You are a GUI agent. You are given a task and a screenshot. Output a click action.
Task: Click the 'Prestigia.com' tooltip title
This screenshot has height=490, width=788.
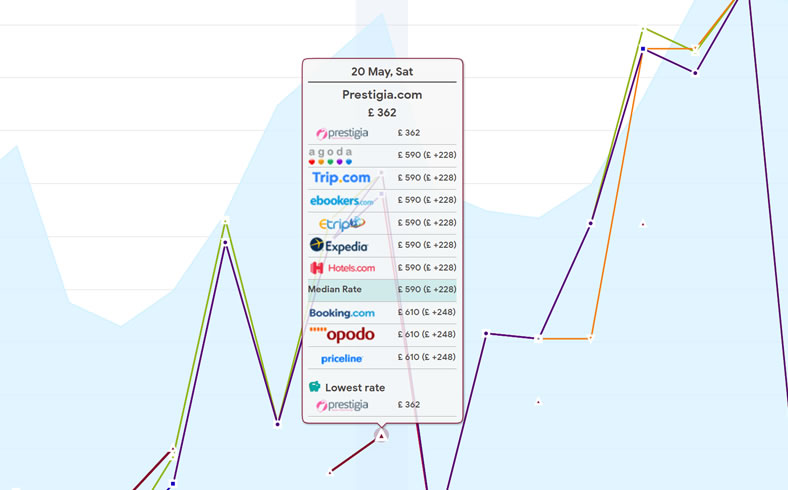coord(382,94)
